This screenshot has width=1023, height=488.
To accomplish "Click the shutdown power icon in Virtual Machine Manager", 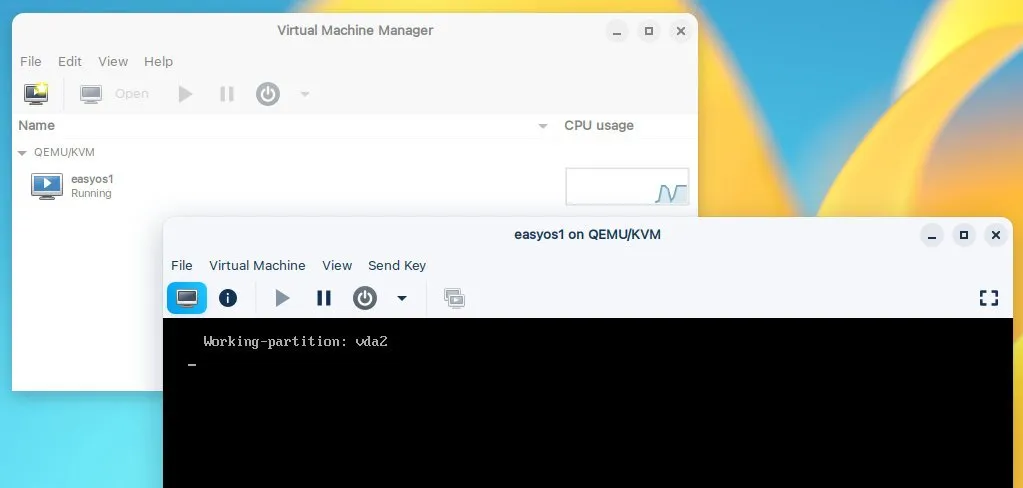I will pyautogui.click(x=267, y=94).
